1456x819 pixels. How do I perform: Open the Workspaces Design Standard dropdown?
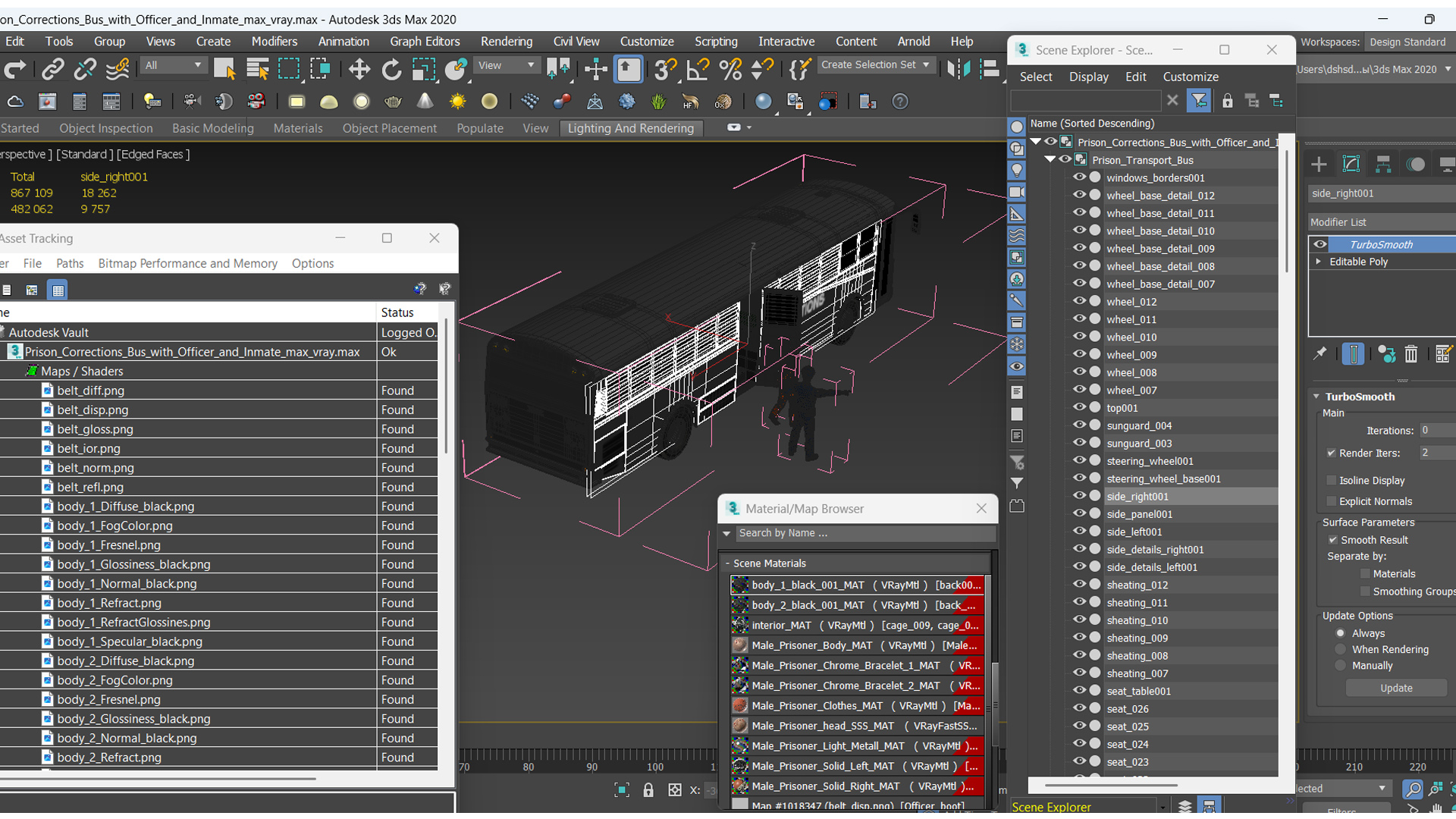[x=1407, y=42]
